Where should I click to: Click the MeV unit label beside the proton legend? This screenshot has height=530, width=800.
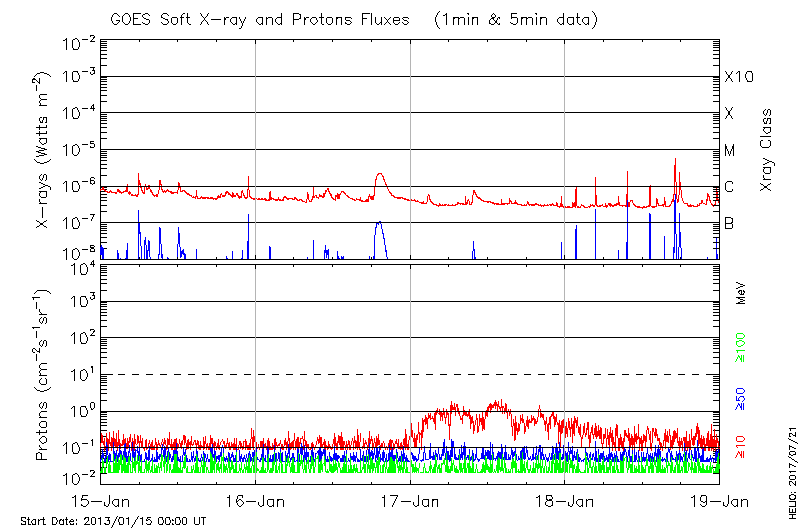(x=742, y=294)
